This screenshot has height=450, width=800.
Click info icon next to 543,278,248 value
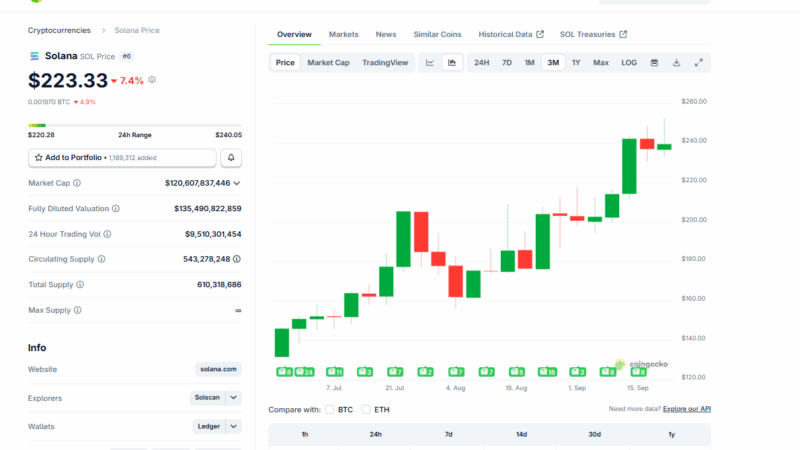coord(237,259)
